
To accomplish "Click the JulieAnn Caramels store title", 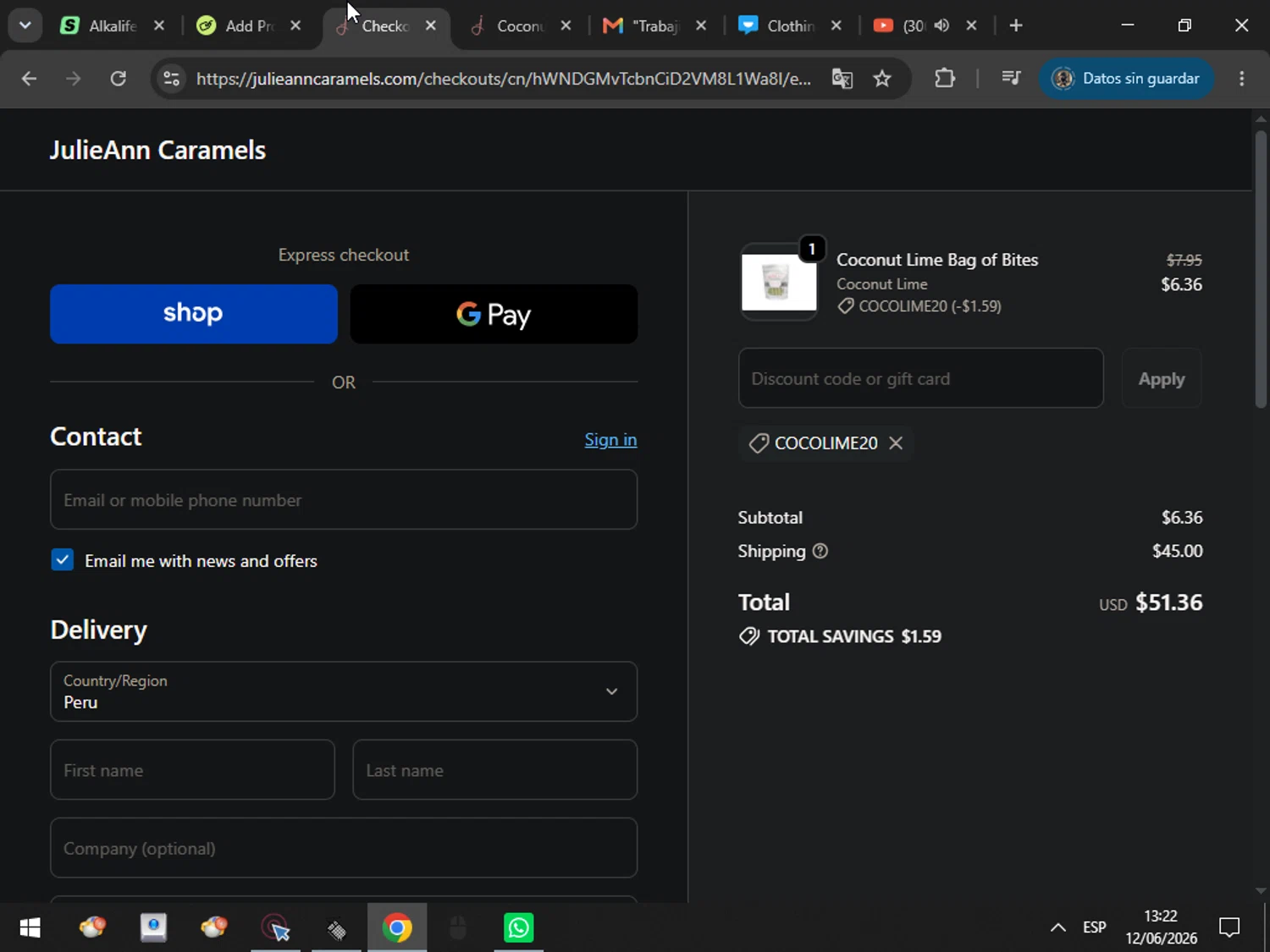I will pos(157,150).
